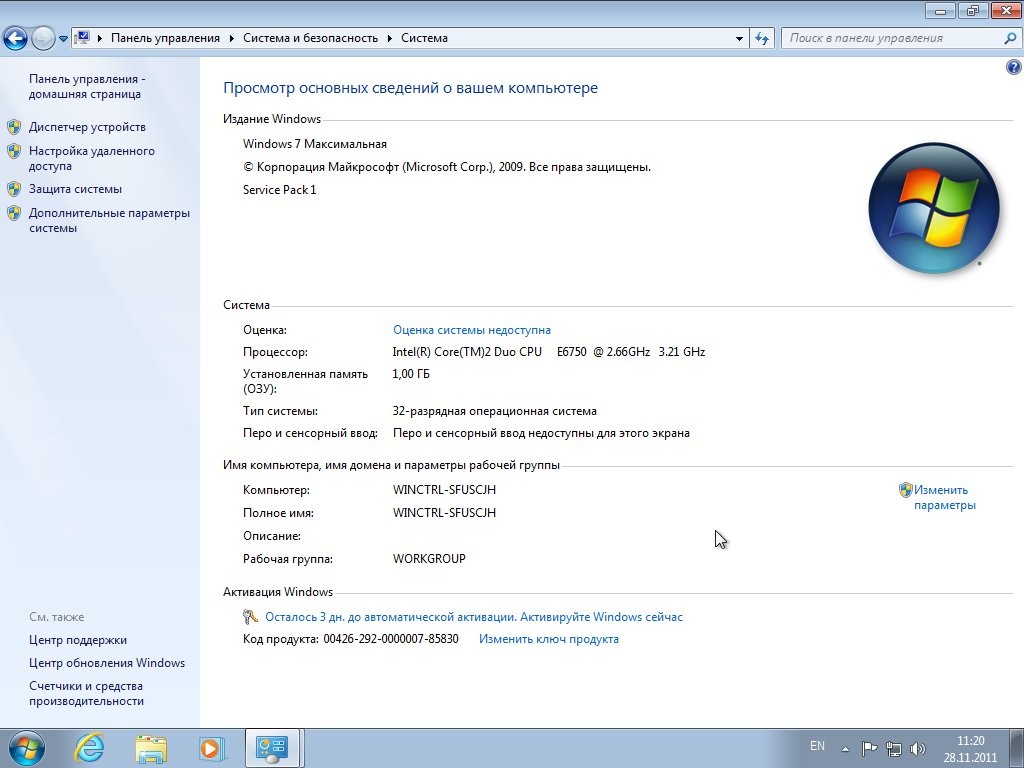Image resolution: width=1024 pixels, height=768 pixels.
Task: Select 'Windows 7 Максимальная' text
Action: pos(315,144)
